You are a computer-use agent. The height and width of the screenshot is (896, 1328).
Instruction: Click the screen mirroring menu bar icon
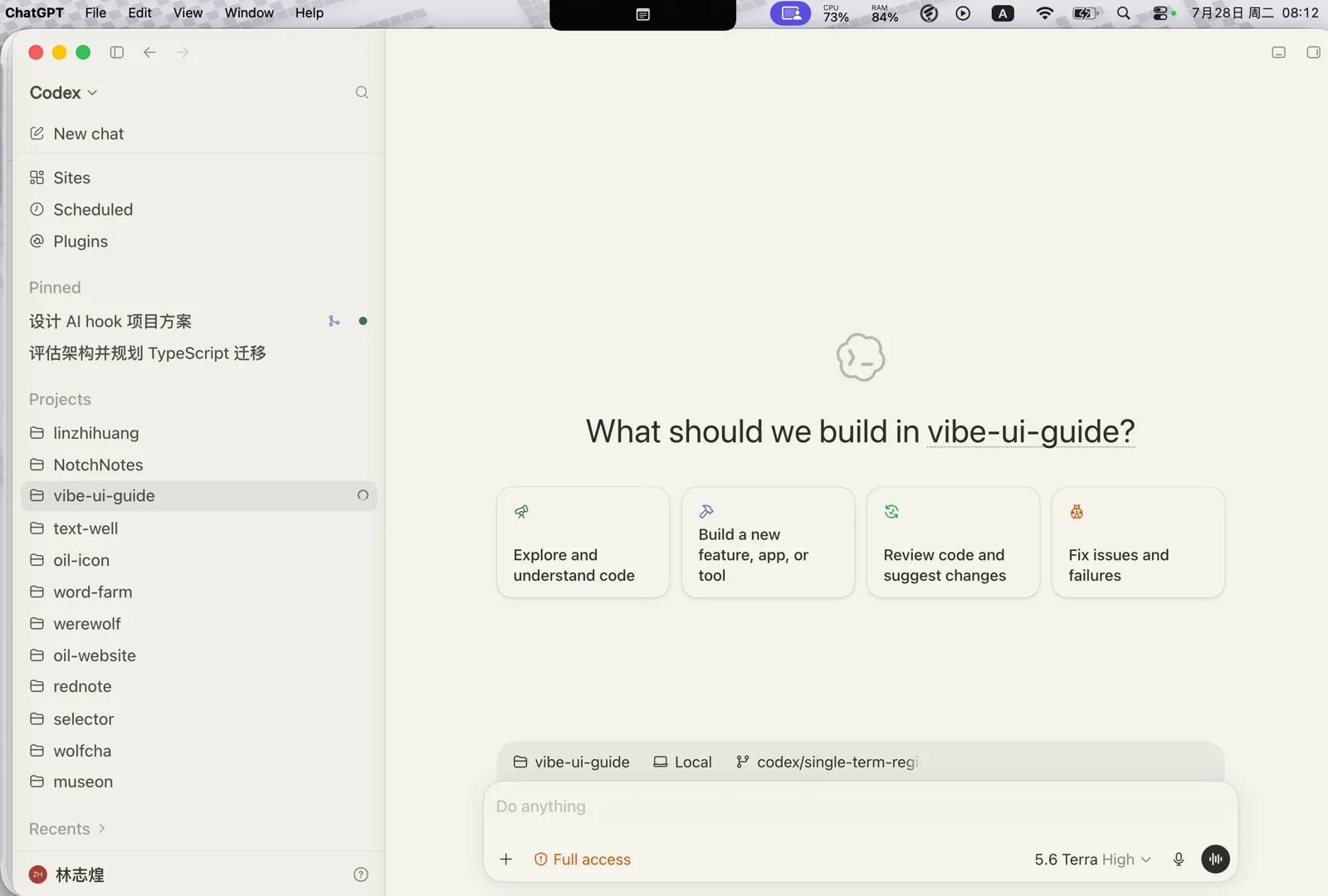(790, 13)
